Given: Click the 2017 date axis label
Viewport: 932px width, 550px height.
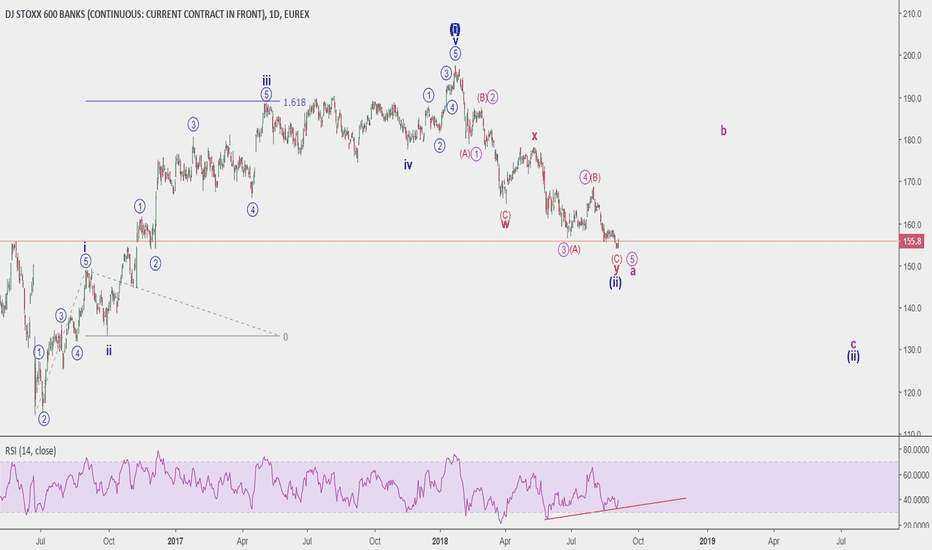Looking at the screenshot, I should [x=175, y=541].
